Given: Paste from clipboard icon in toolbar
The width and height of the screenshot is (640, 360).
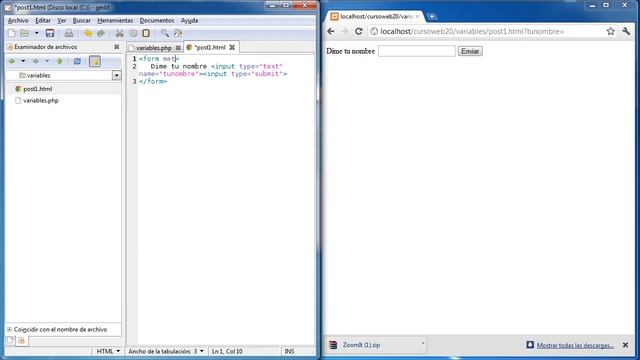Looking at the screenshot, I should [x=146, y=33].
